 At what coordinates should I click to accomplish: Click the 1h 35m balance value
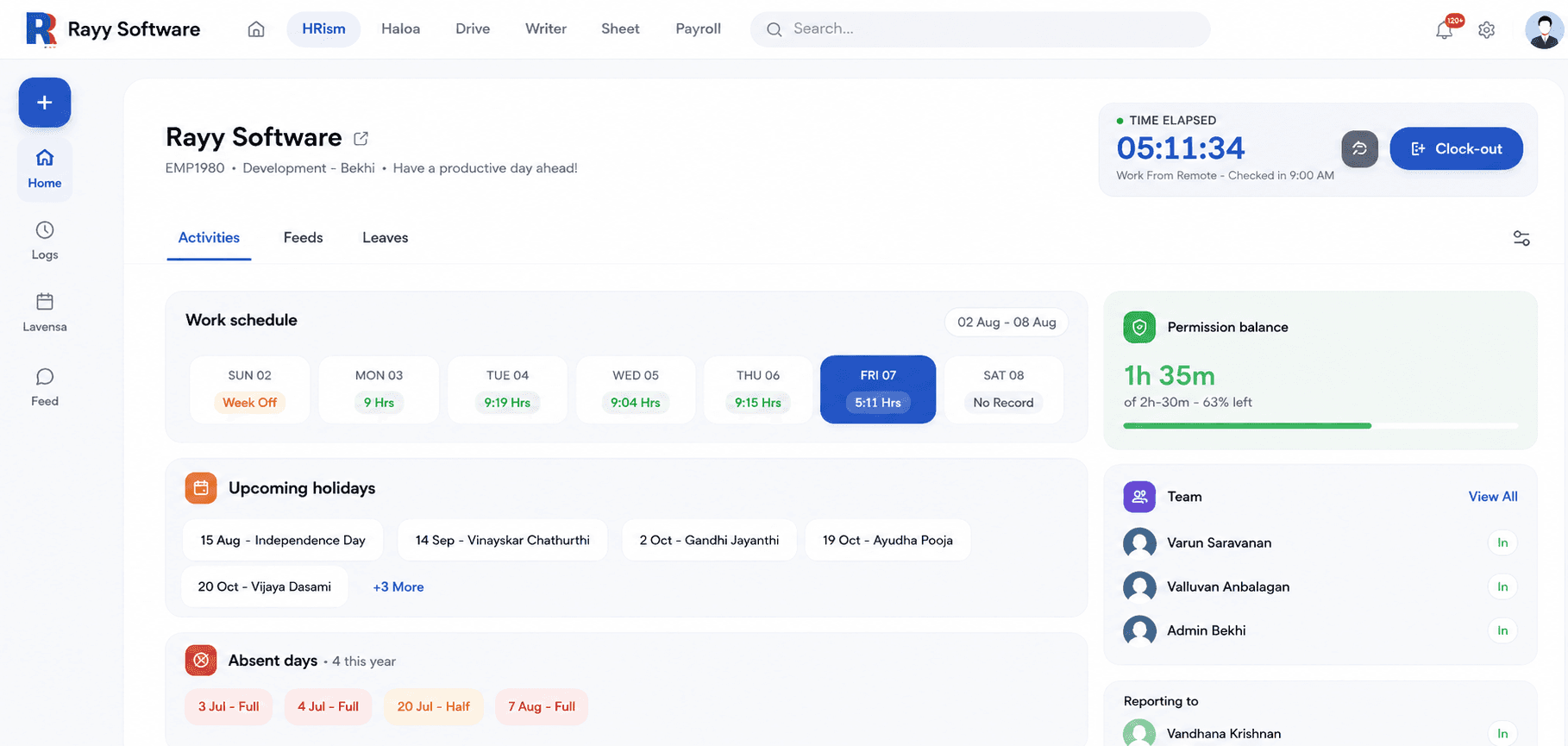[x=1170, y=376]
